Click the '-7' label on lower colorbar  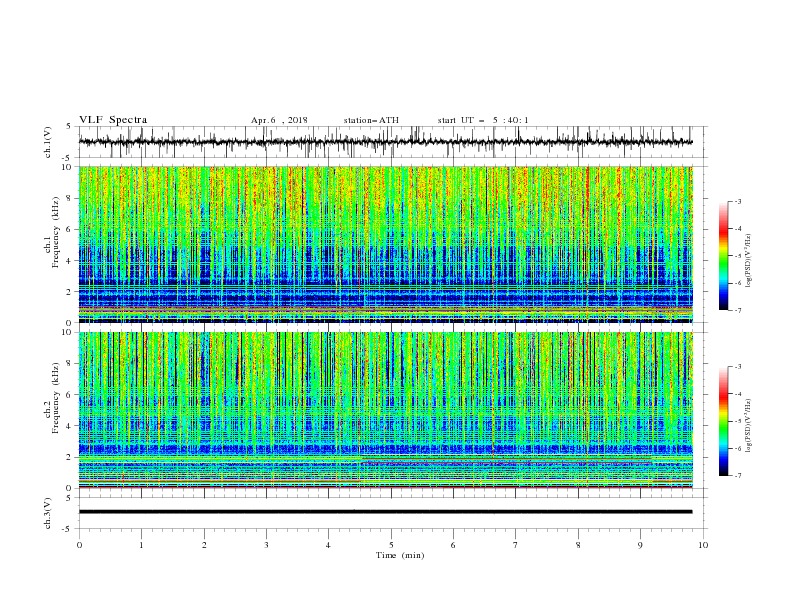tap(737, 475)
